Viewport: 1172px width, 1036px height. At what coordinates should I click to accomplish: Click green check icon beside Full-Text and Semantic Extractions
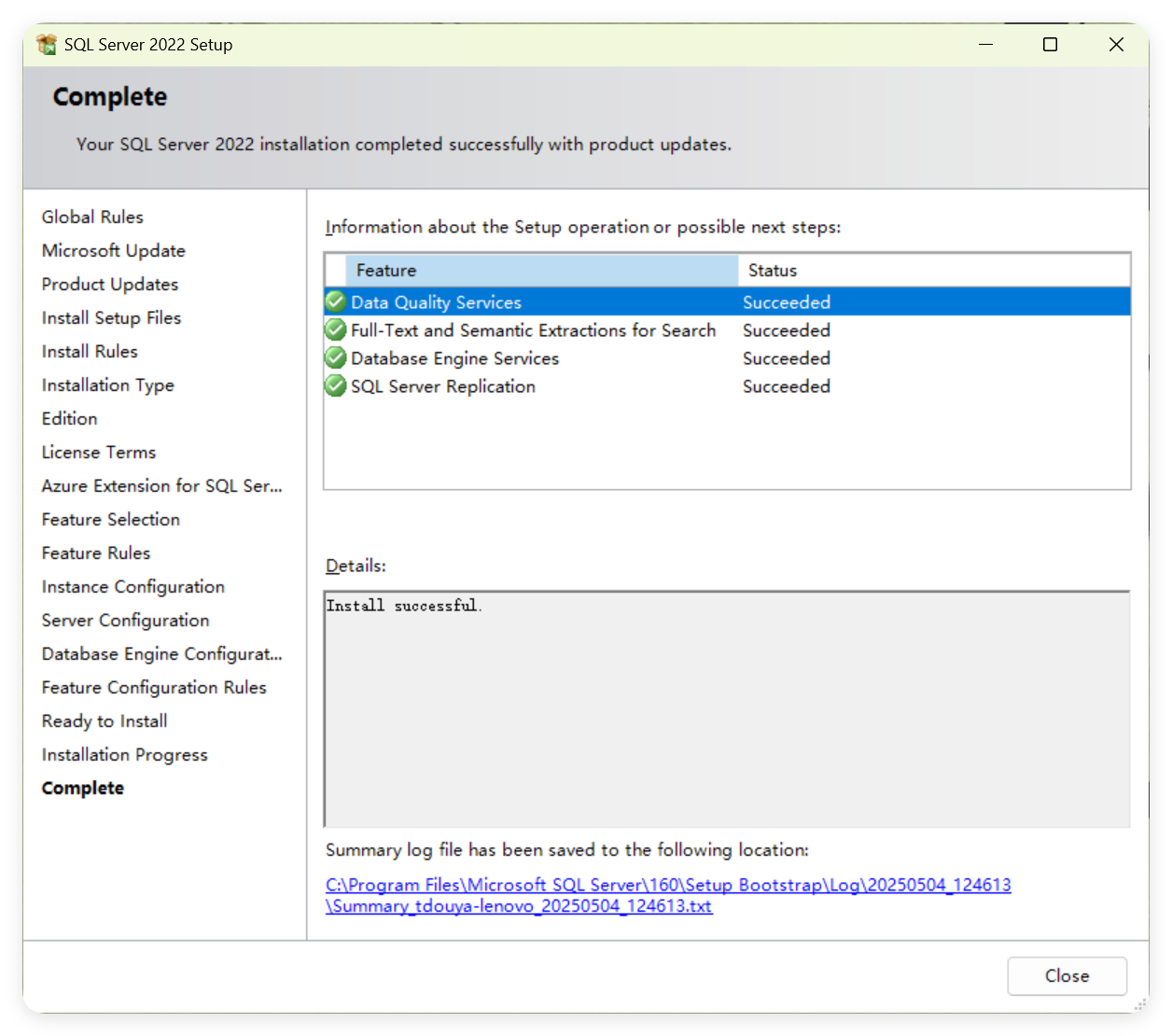336,329
